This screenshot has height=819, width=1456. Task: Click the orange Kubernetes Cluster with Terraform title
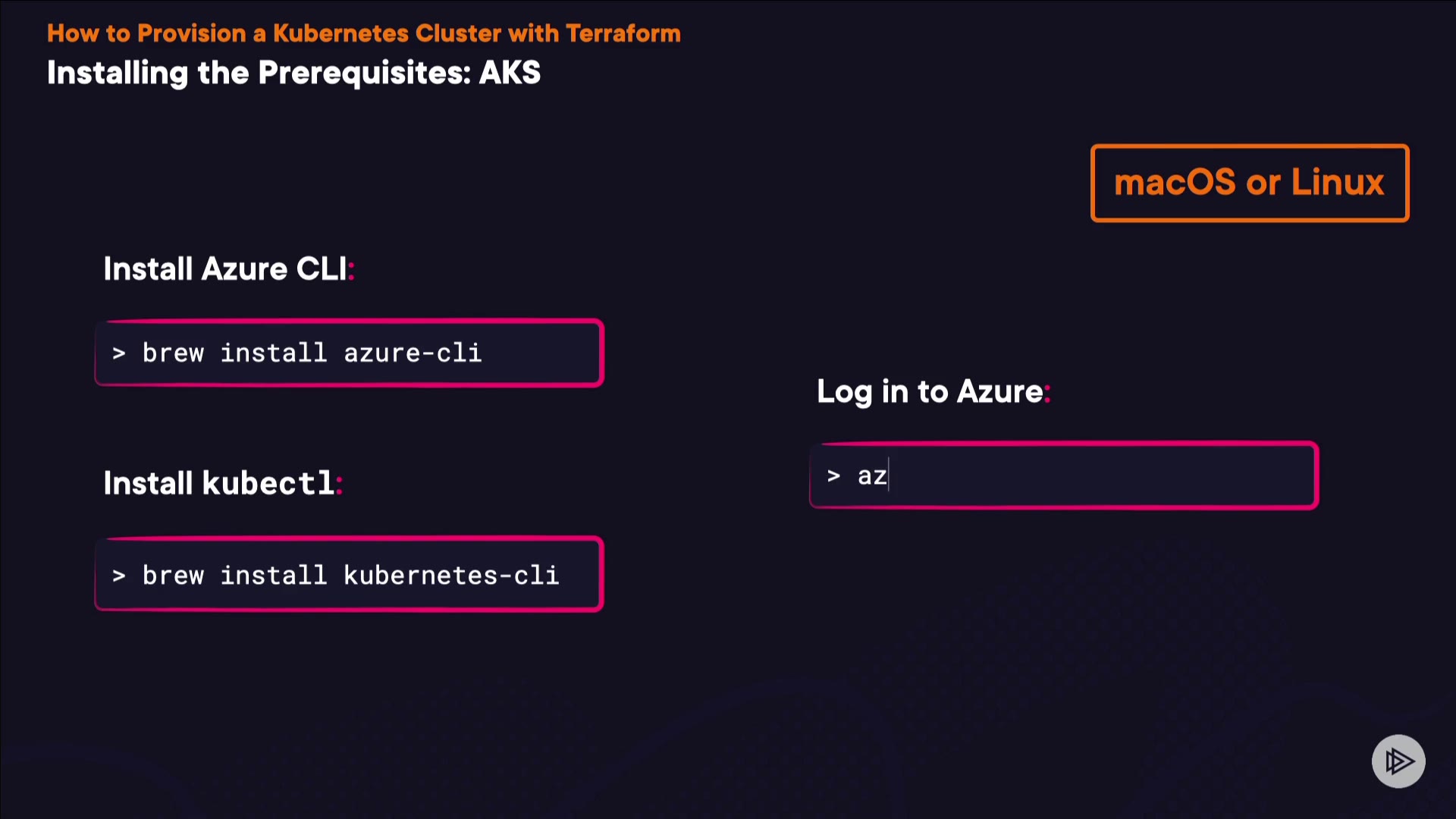(363, 33)
